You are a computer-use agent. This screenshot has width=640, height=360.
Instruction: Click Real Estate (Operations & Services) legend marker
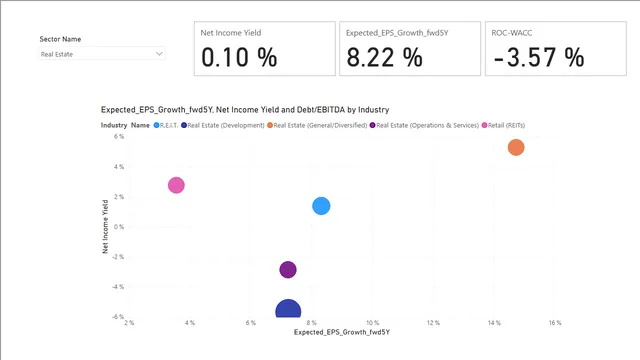372,125
